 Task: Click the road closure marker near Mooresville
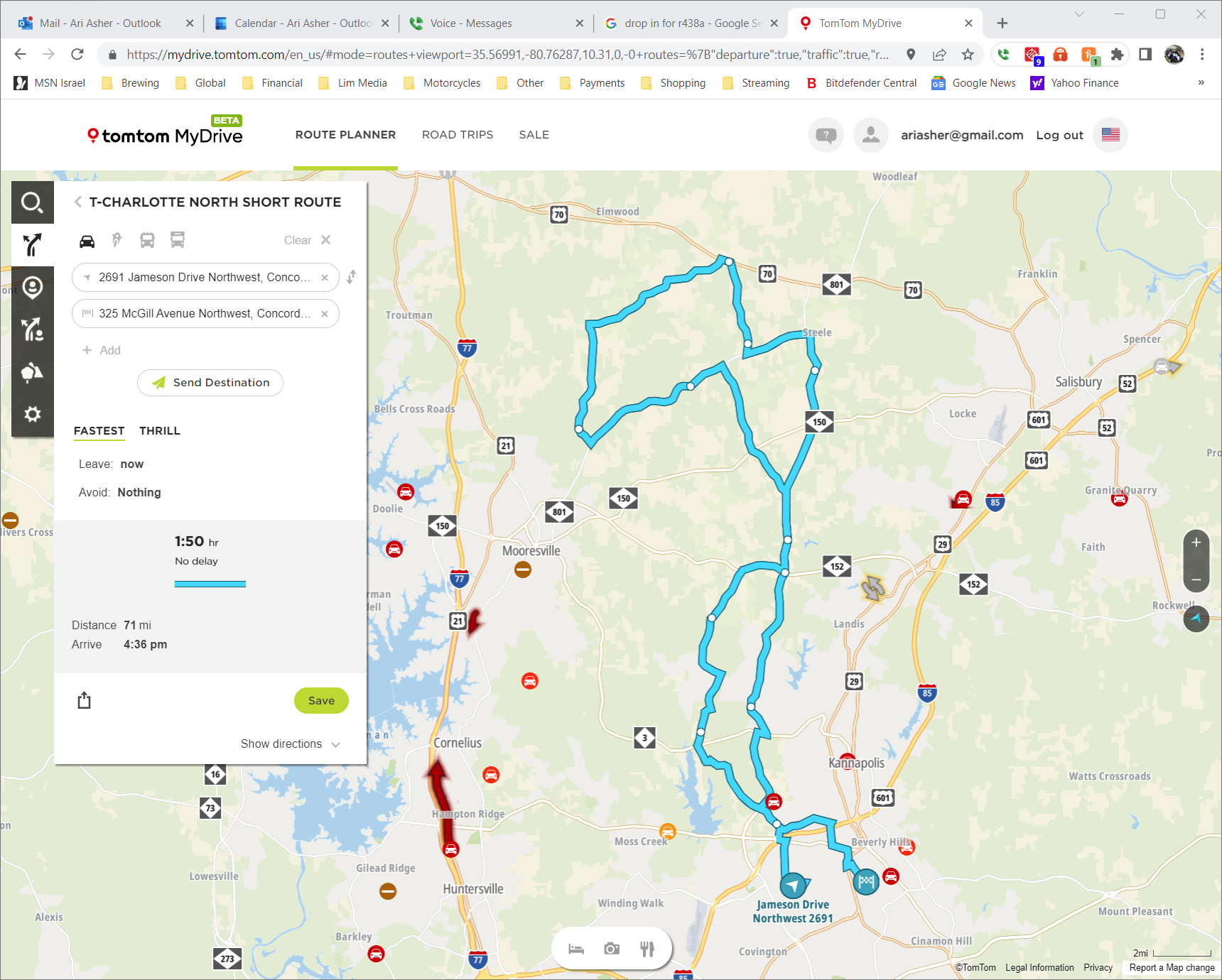tap(523, 570)
